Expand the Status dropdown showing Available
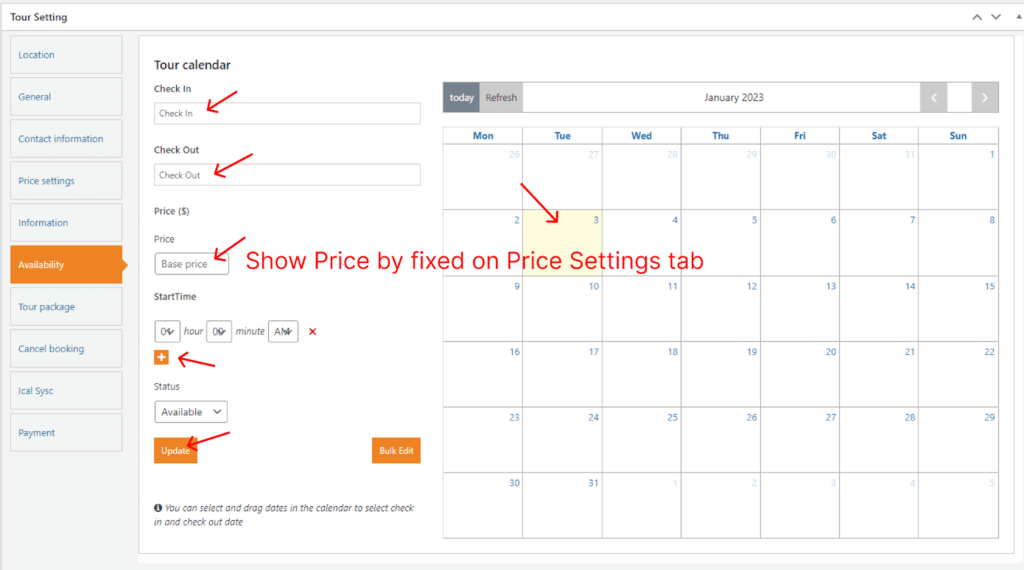The image size is (1024, 570). [191, 412]
